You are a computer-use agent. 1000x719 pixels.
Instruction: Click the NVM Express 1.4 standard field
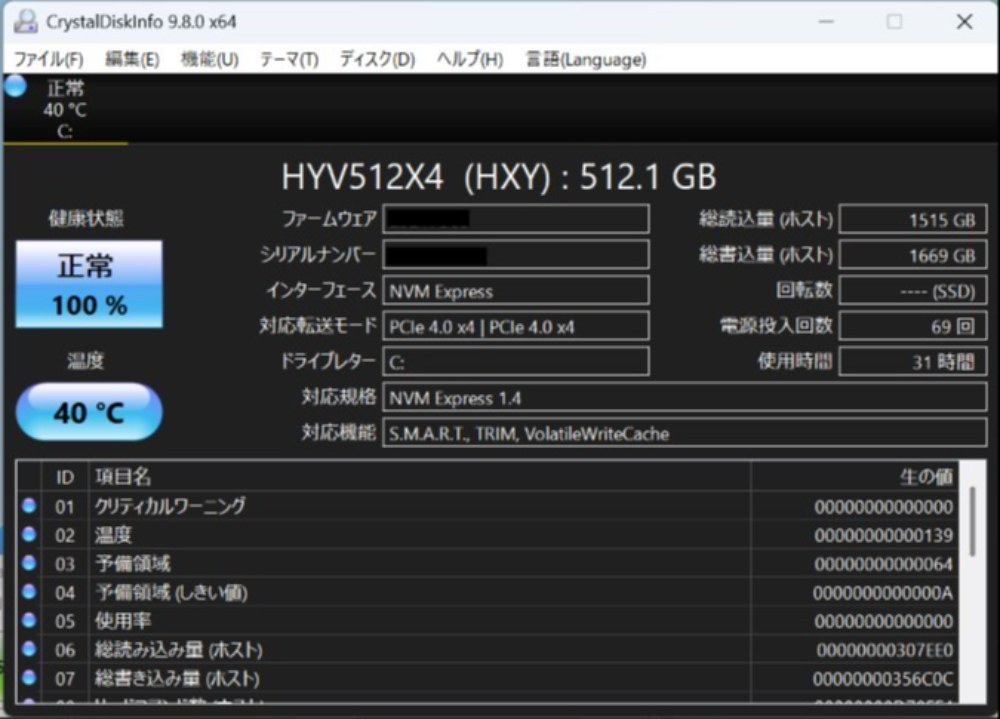coord(684,397)
